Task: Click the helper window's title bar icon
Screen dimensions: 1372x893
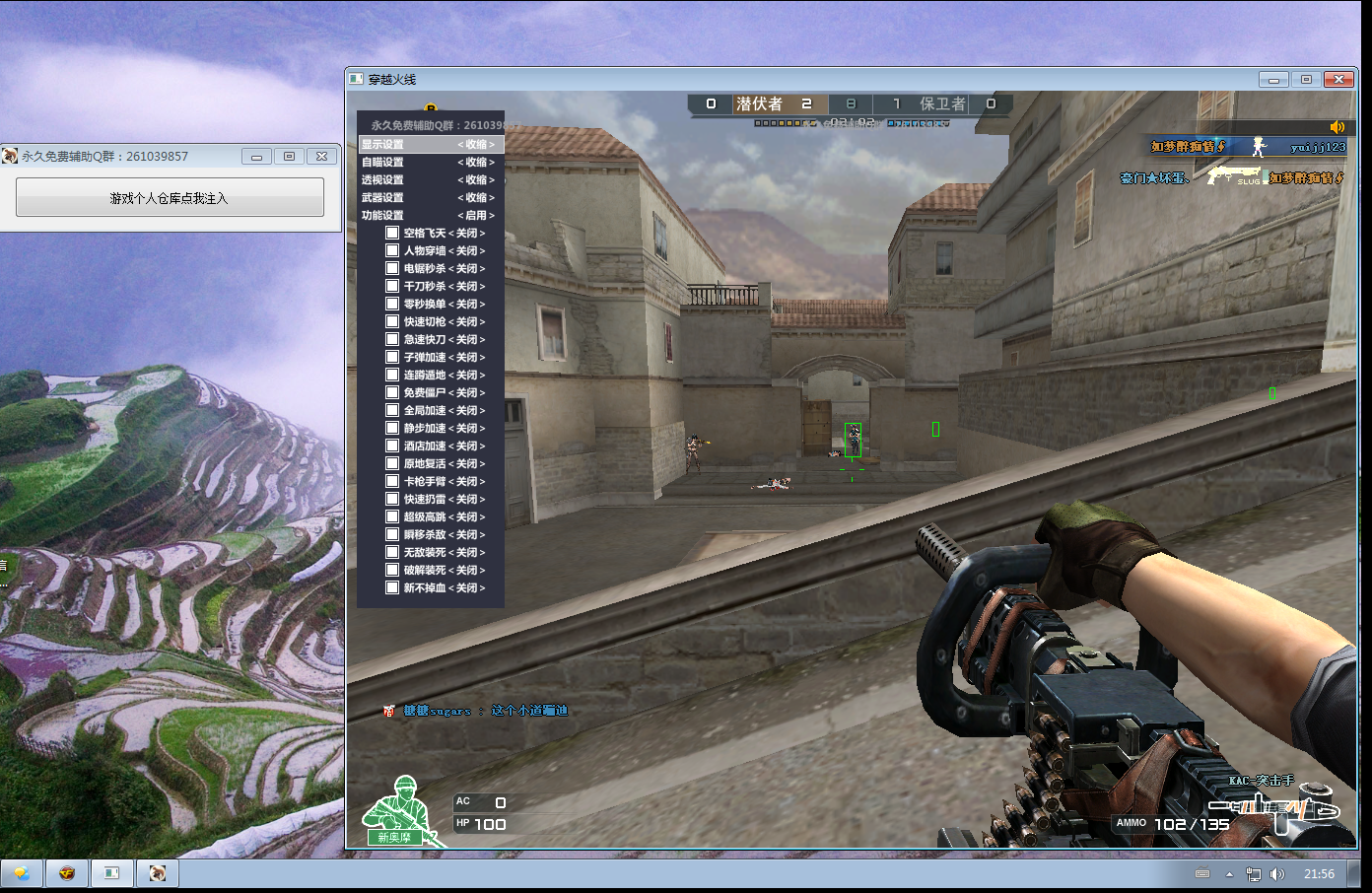Action: [10, 156]
